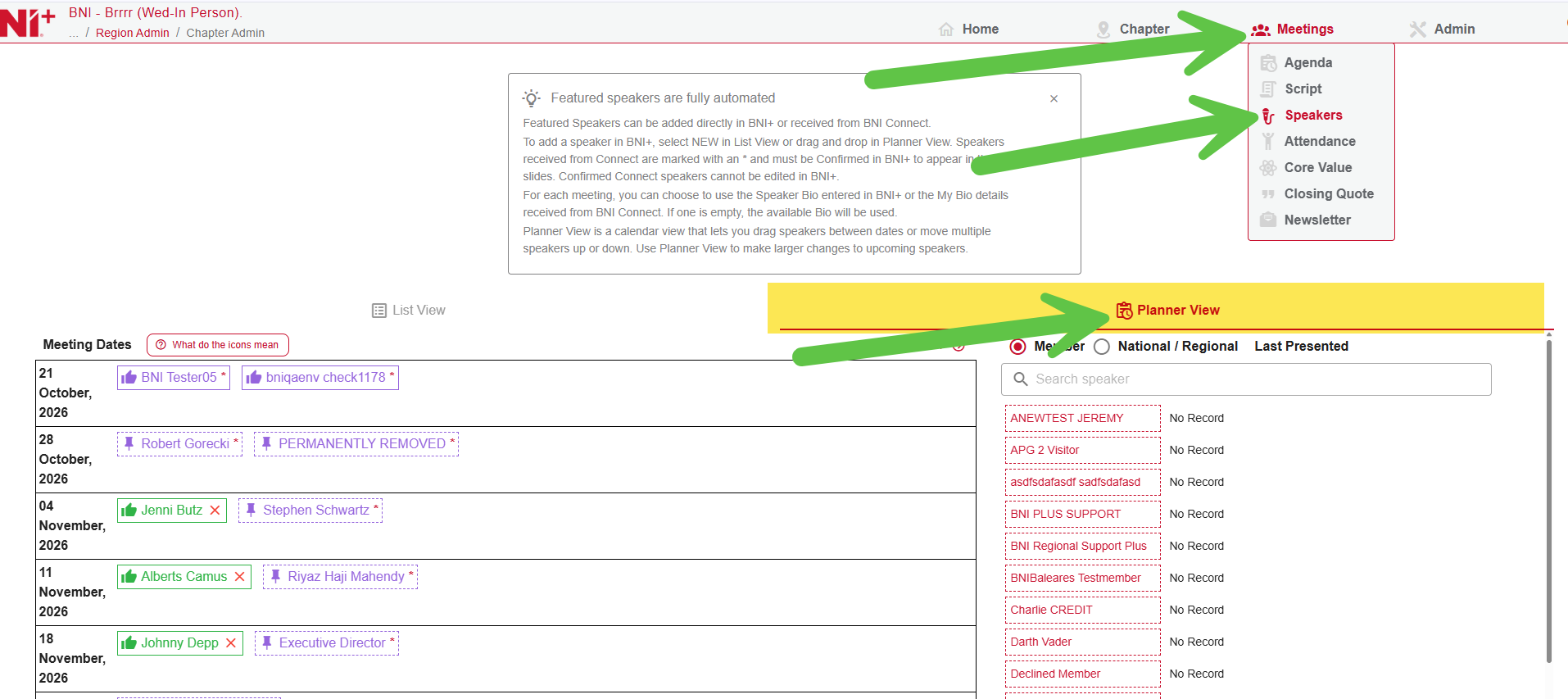Click the Chapter location icon
The width and height of the screenshot is (1568, 699).
[1103, 30]
